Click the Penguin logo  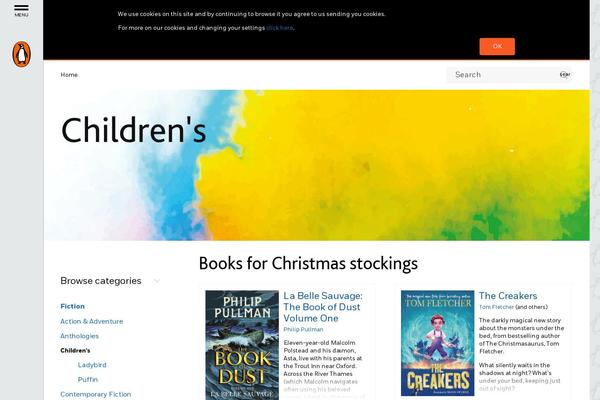tap(21, 54)
